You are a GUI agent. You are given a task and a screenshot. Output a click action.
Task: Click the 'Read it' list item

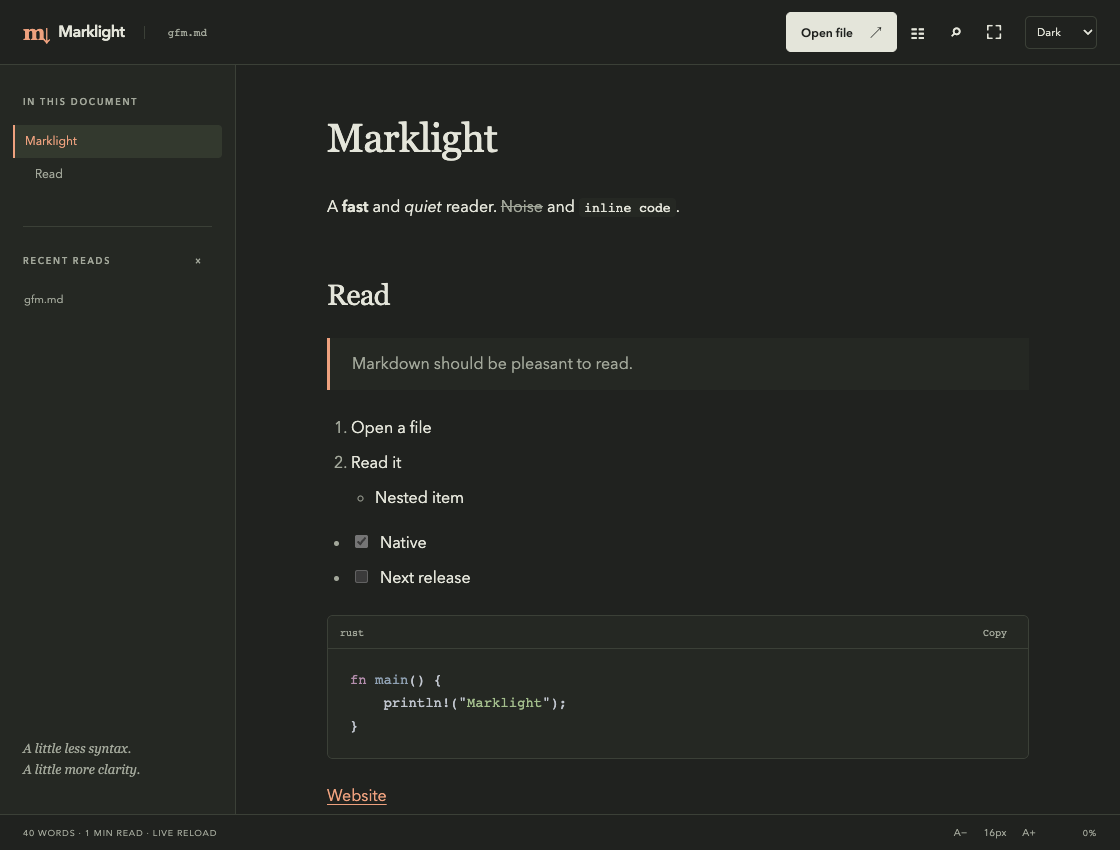tap(376, 463)
